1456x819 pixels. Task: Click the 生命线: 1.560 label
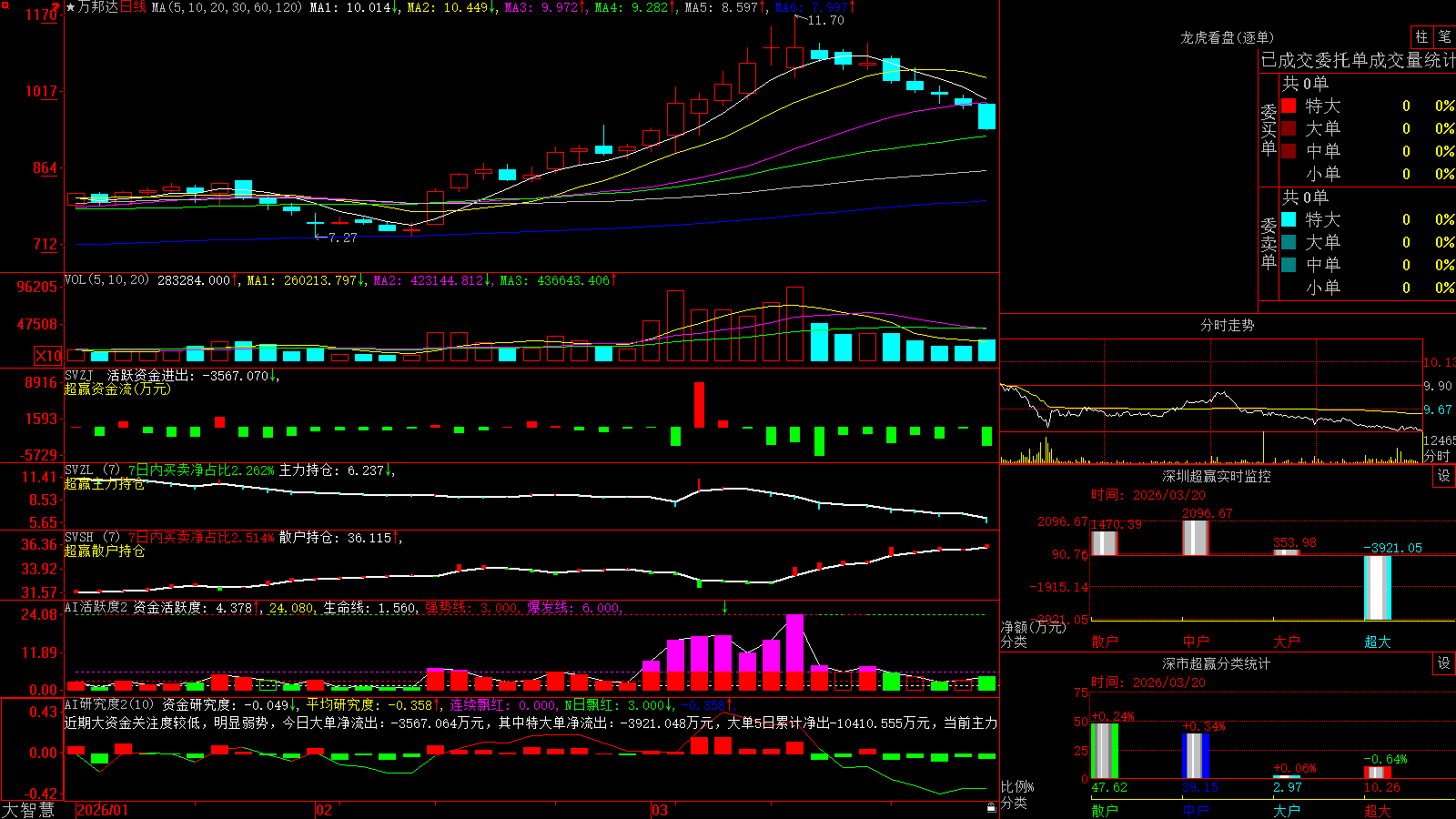[370, 608]
